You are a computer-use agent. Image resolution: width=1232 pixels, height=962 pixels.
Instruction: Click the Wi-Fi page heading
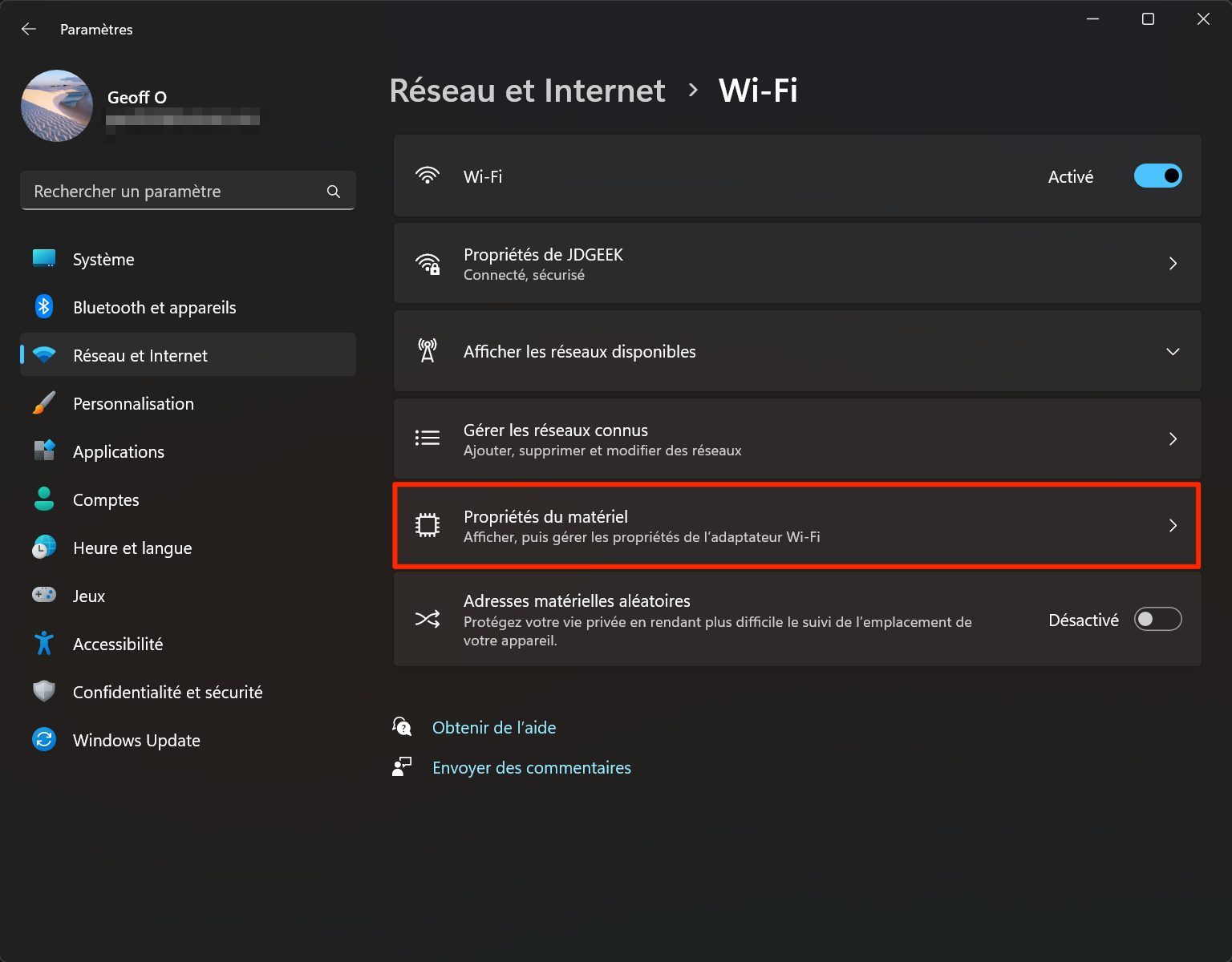pos(758,90)
